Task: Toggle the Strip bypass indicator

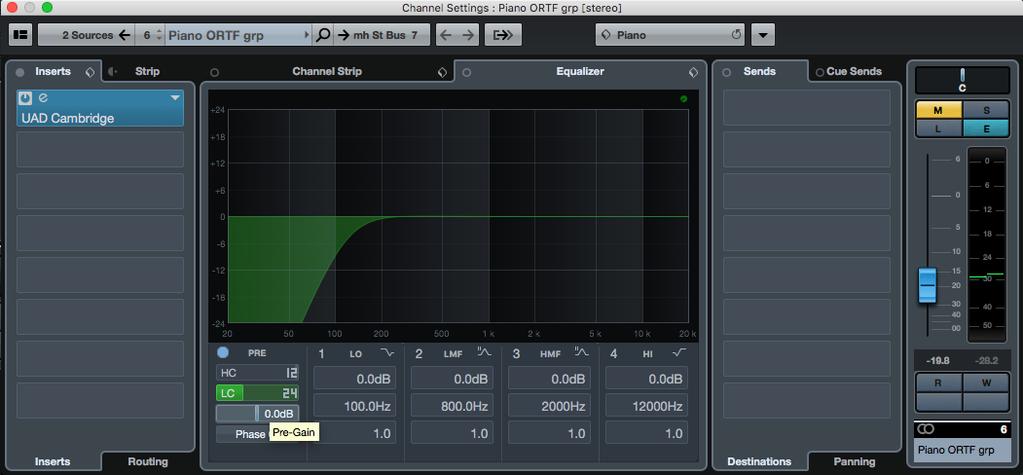Action: [112, 72]
